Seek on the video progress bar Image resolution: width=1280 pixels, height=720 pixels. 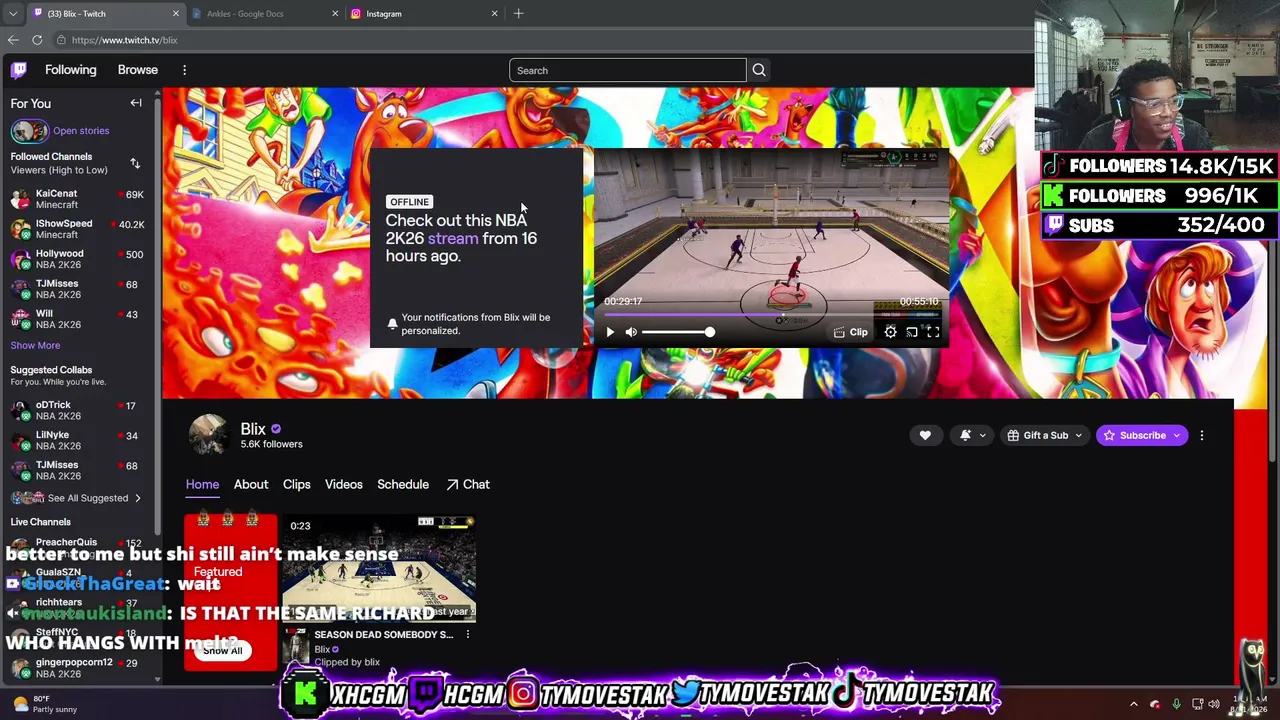coord(771,315)
